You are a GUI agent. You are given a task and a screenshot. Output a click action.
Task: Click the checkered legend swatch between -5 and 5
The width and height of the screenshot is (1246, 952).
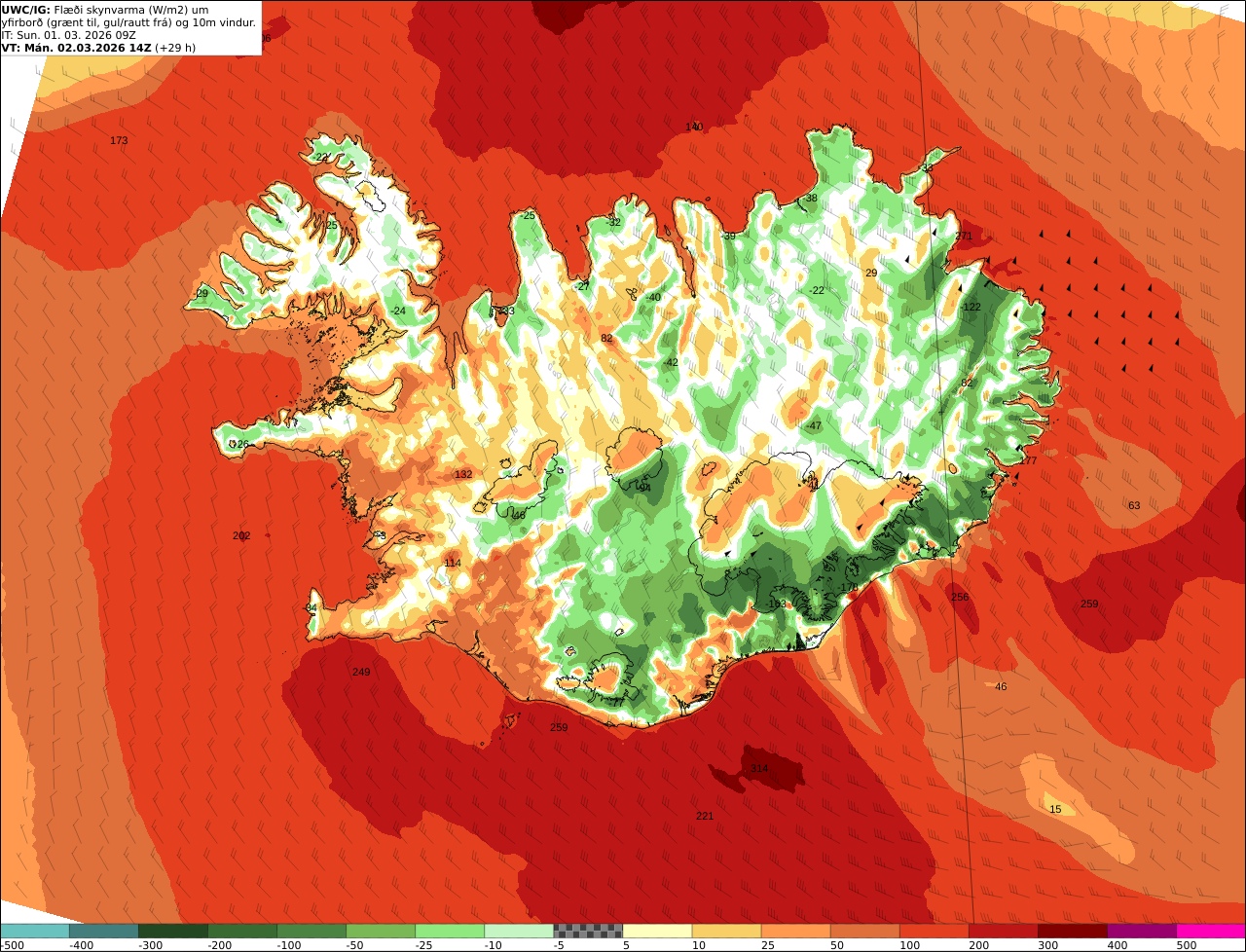tap(588, 931)
